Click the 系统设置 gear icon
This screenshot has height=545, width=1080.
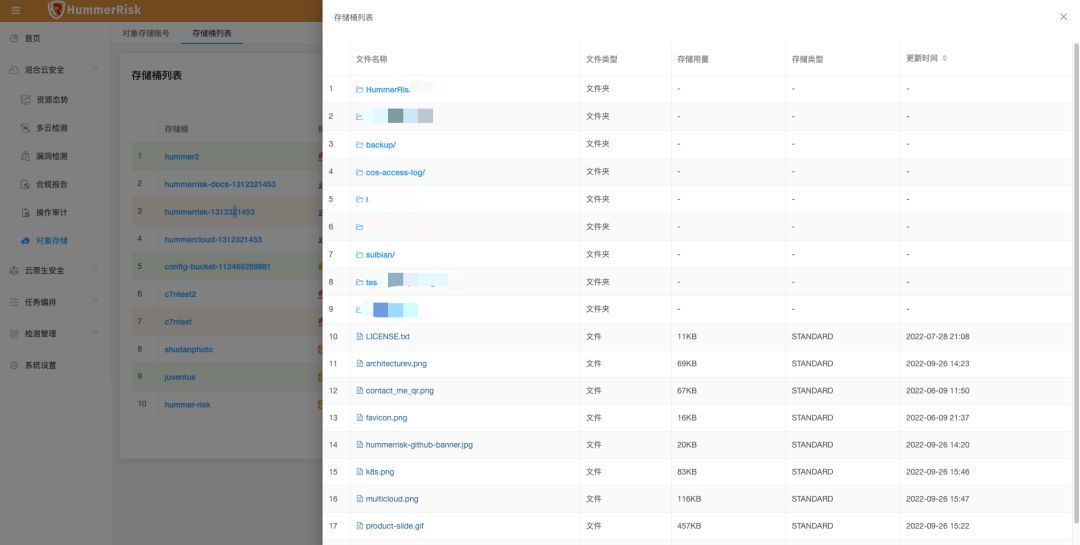(14, 366)
